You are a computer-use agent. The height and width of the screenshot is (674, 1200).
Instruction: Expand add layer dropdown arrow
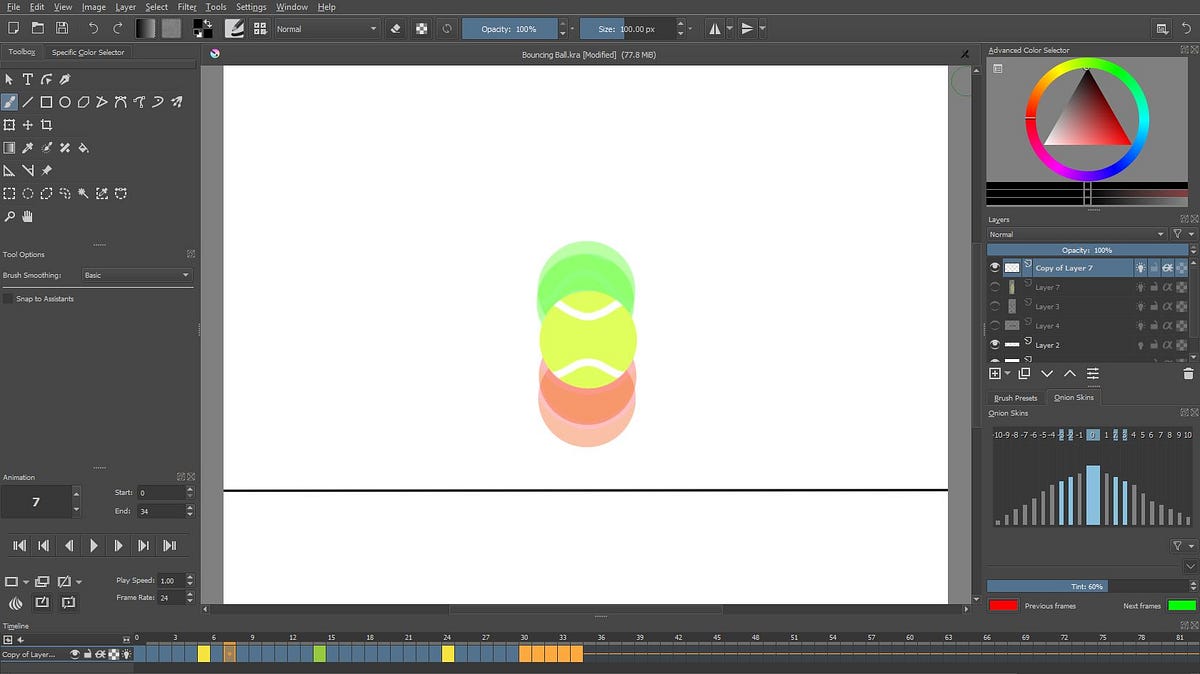coord(1007,373)
